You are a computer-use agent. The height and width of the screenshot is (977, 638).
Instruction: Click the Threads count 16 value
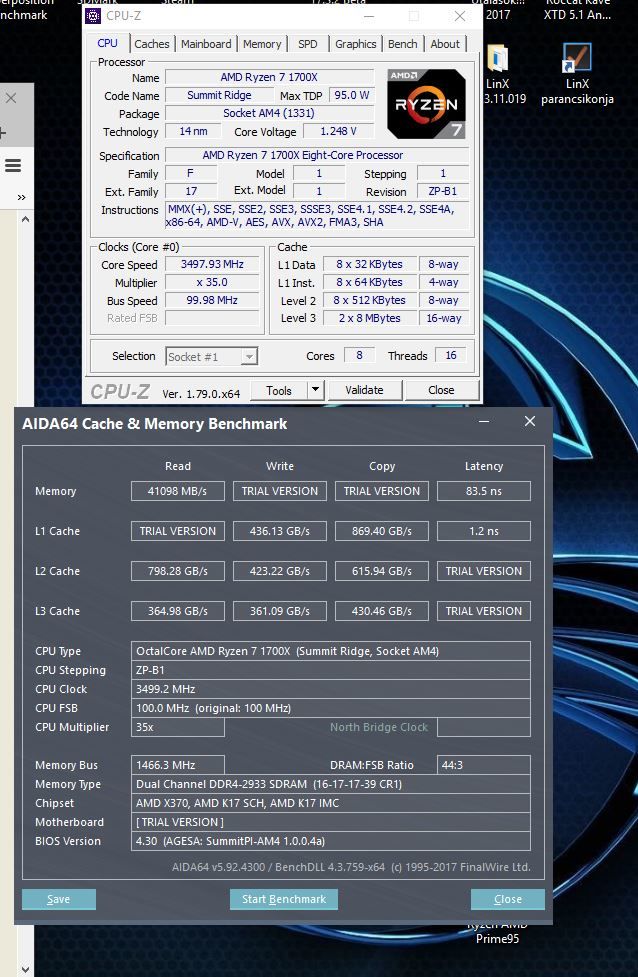tap(450, 355)
